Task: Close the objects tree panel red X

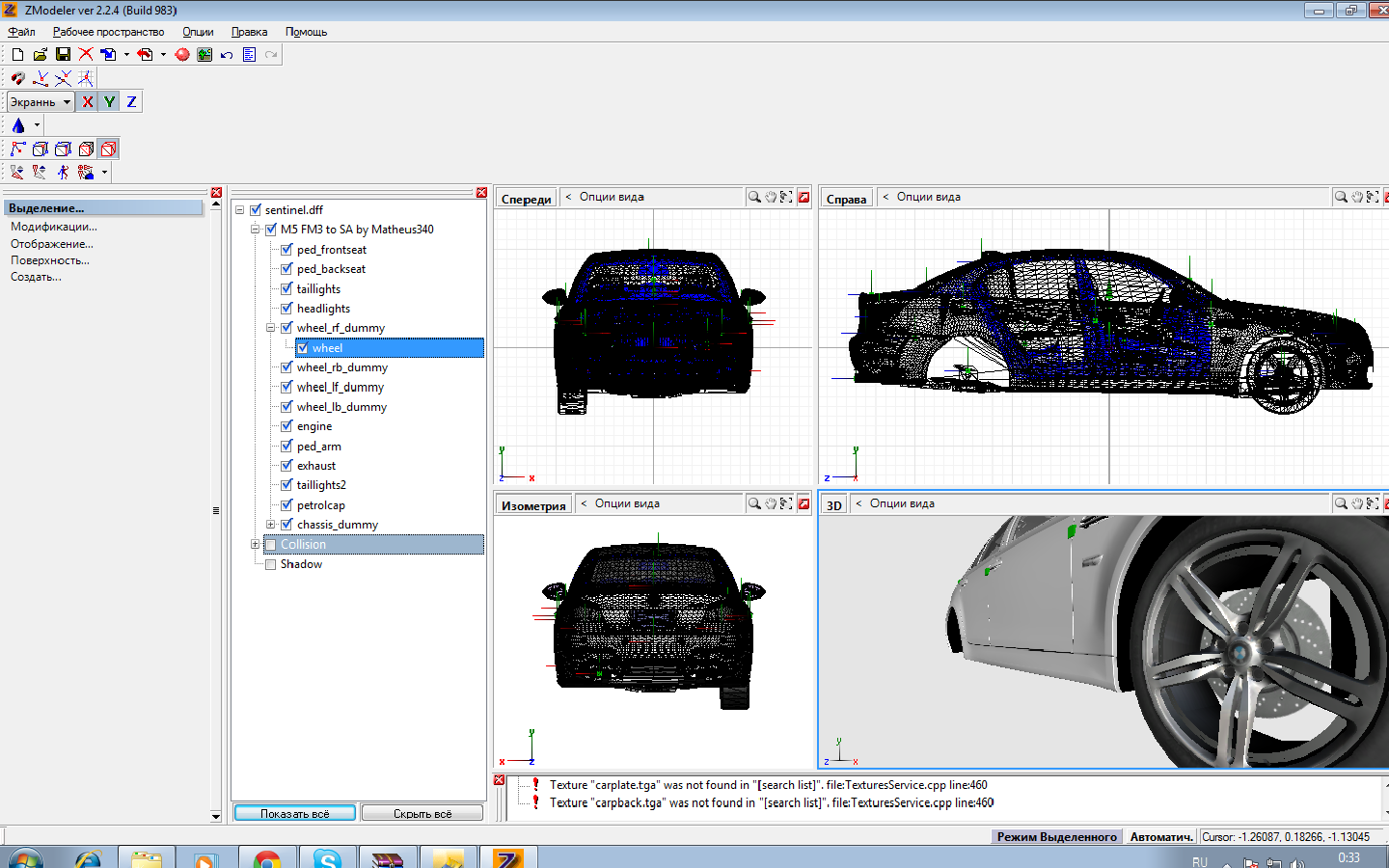Action: pyautogui.click(x=481, y=193)
